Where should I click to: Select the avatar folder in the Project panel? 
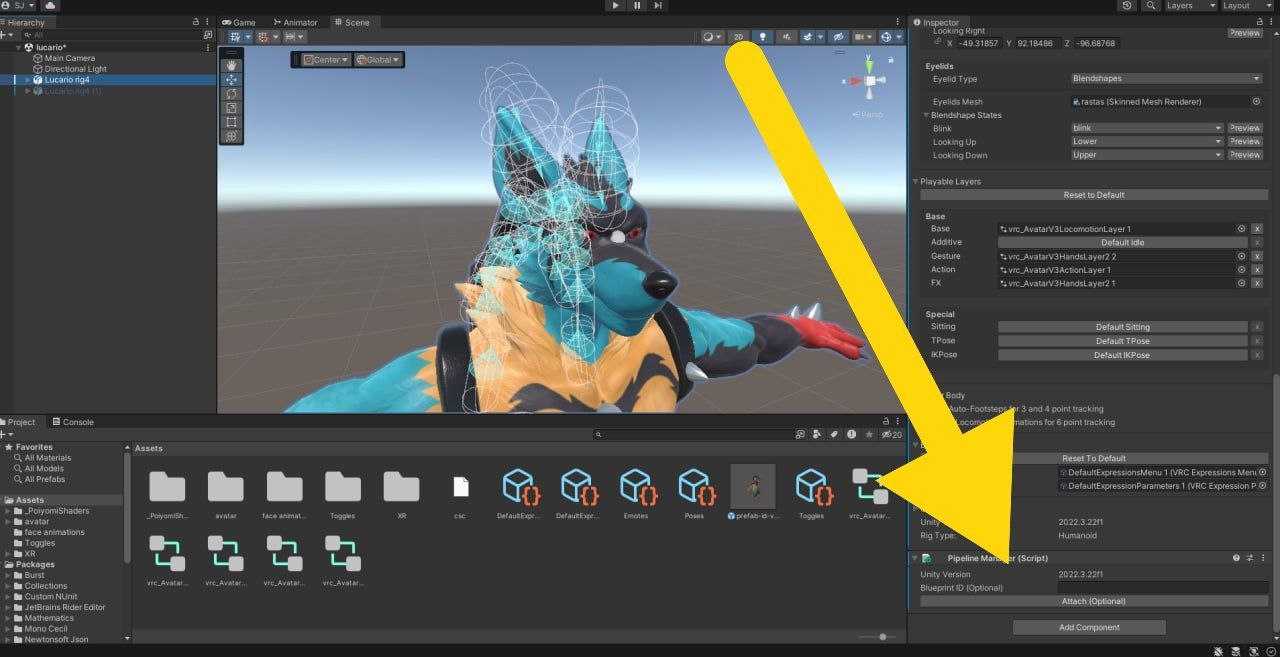225,490
